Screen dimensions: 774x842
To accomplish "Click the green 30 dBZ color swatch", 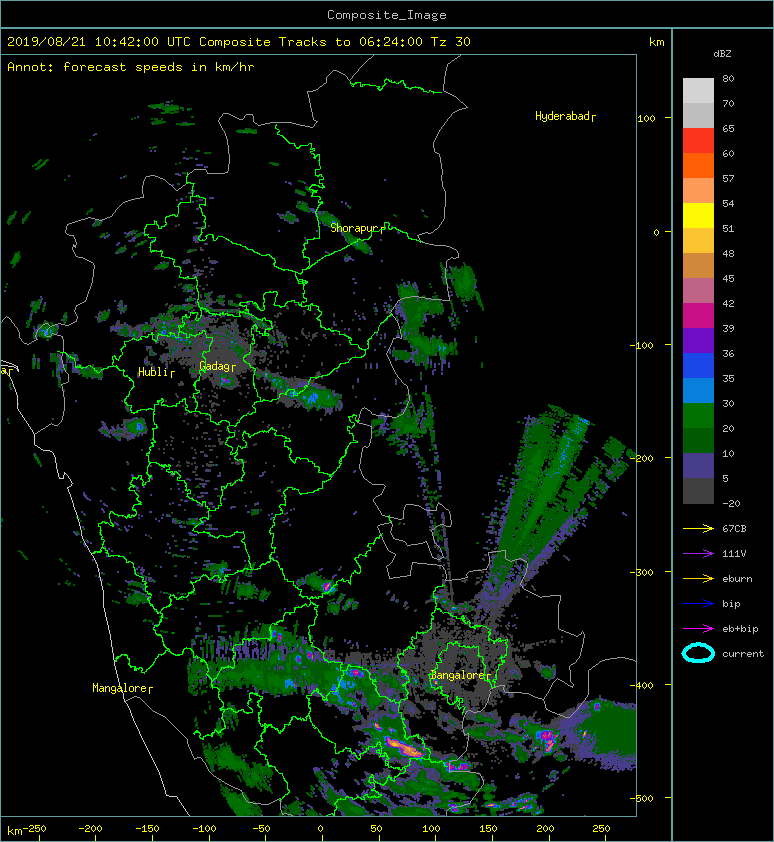I will coord(698,416).
